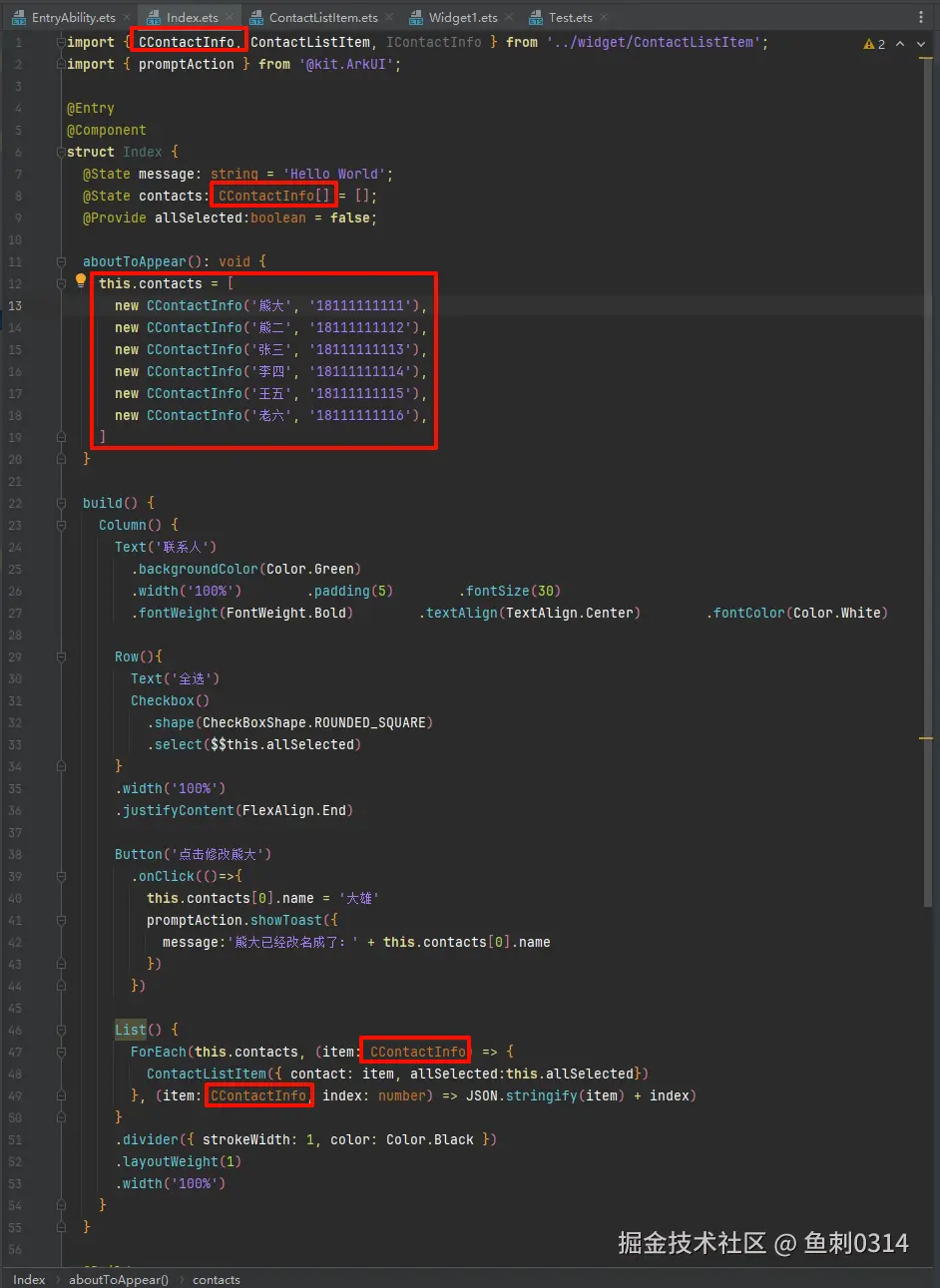Click CheckBoxShape.ROUNDED_SQUARE in the code
This screenshot has width=940, height=1288.
click(x=314, y=722)
